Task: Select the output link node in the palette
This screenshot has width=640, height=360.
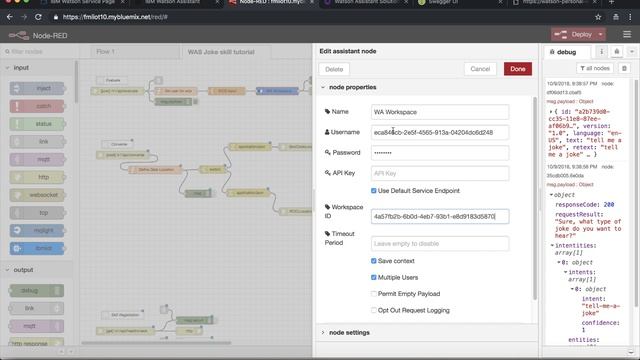Action: pos(36,308)
